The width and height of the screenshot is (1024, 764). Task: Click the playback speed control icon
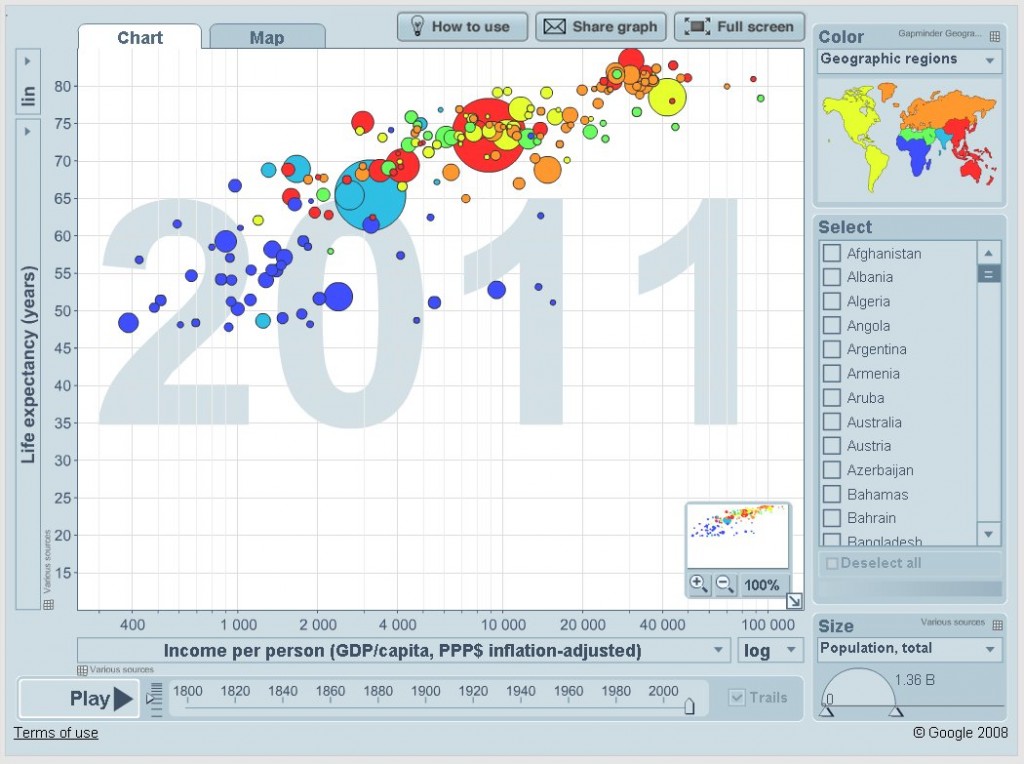pos(154,698)
